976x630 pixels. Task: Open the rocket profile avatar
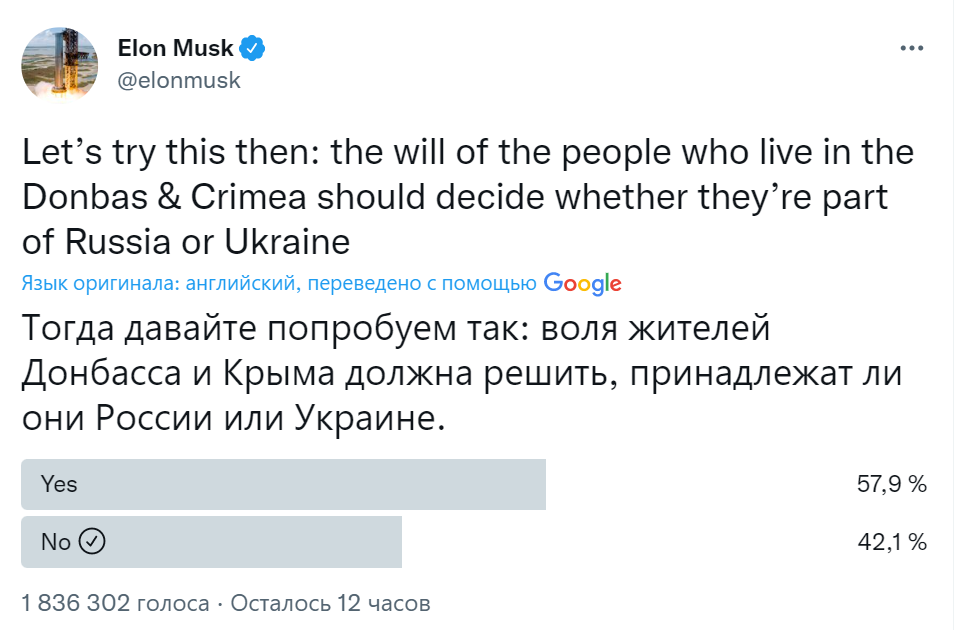click(60, 65)
